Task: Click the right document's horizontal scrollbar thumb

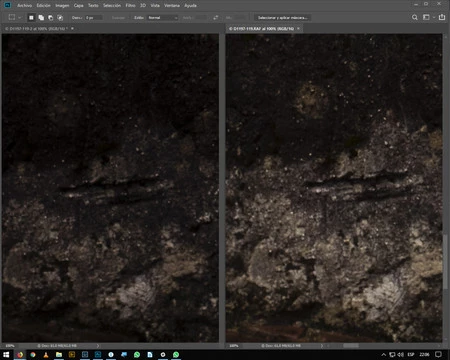Action: (351, 346)
